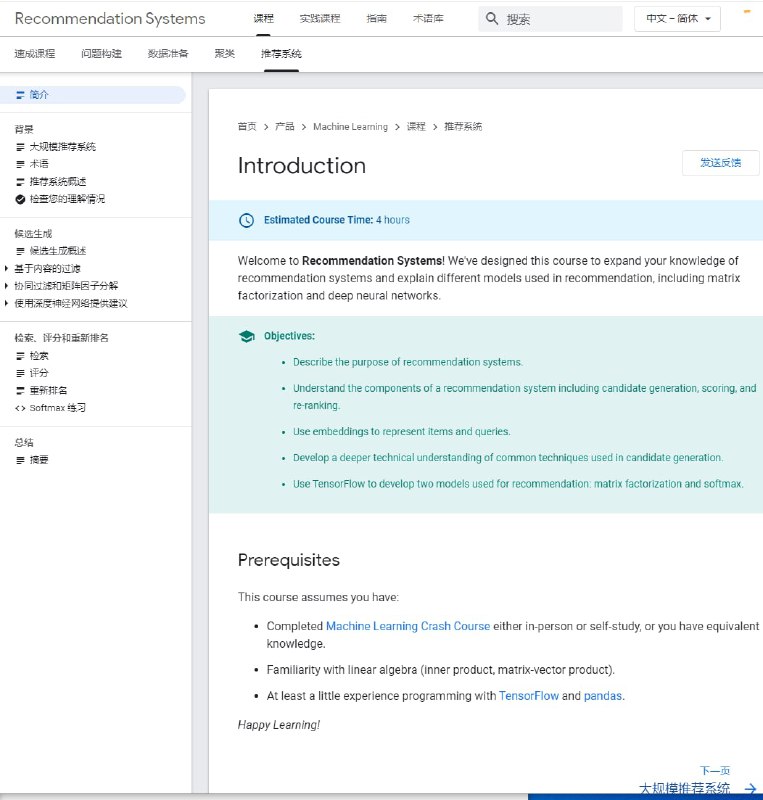Switch to the 聚类 sub-tab
The height and width of the screenshot is (800, 763).
225,54
